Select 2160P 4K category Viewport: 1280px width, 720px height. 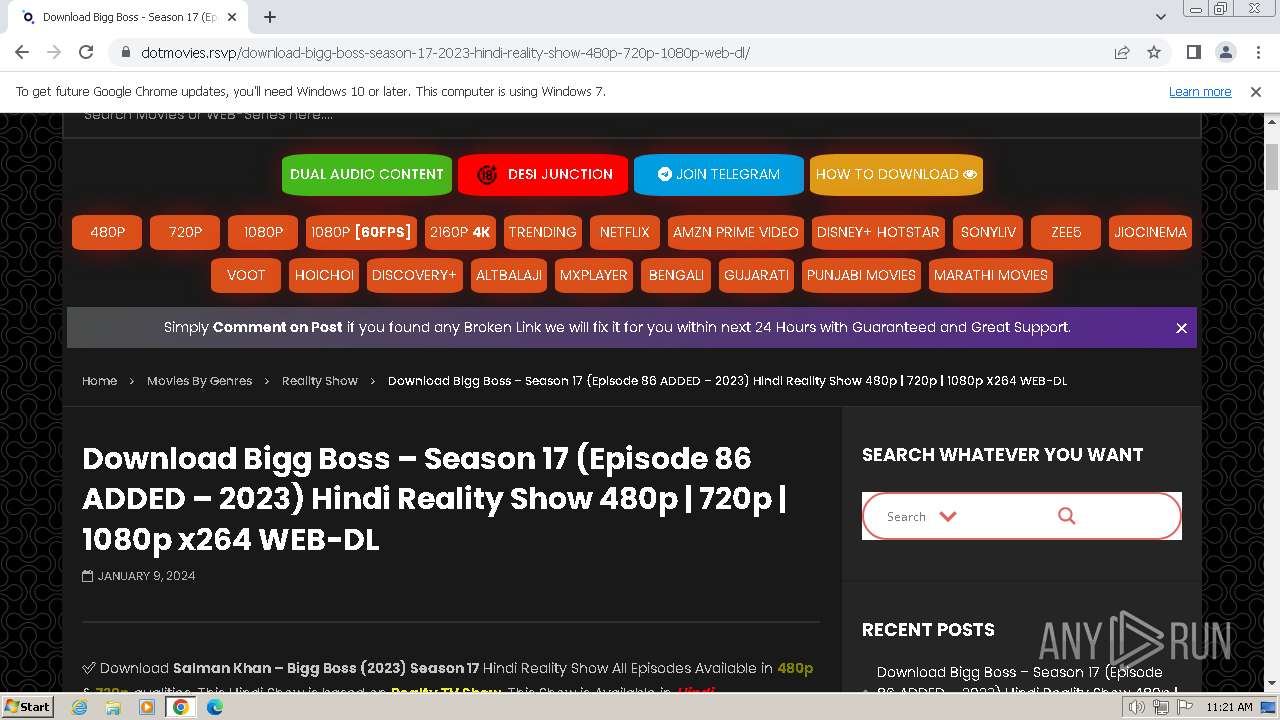click(x=460, y=232)
